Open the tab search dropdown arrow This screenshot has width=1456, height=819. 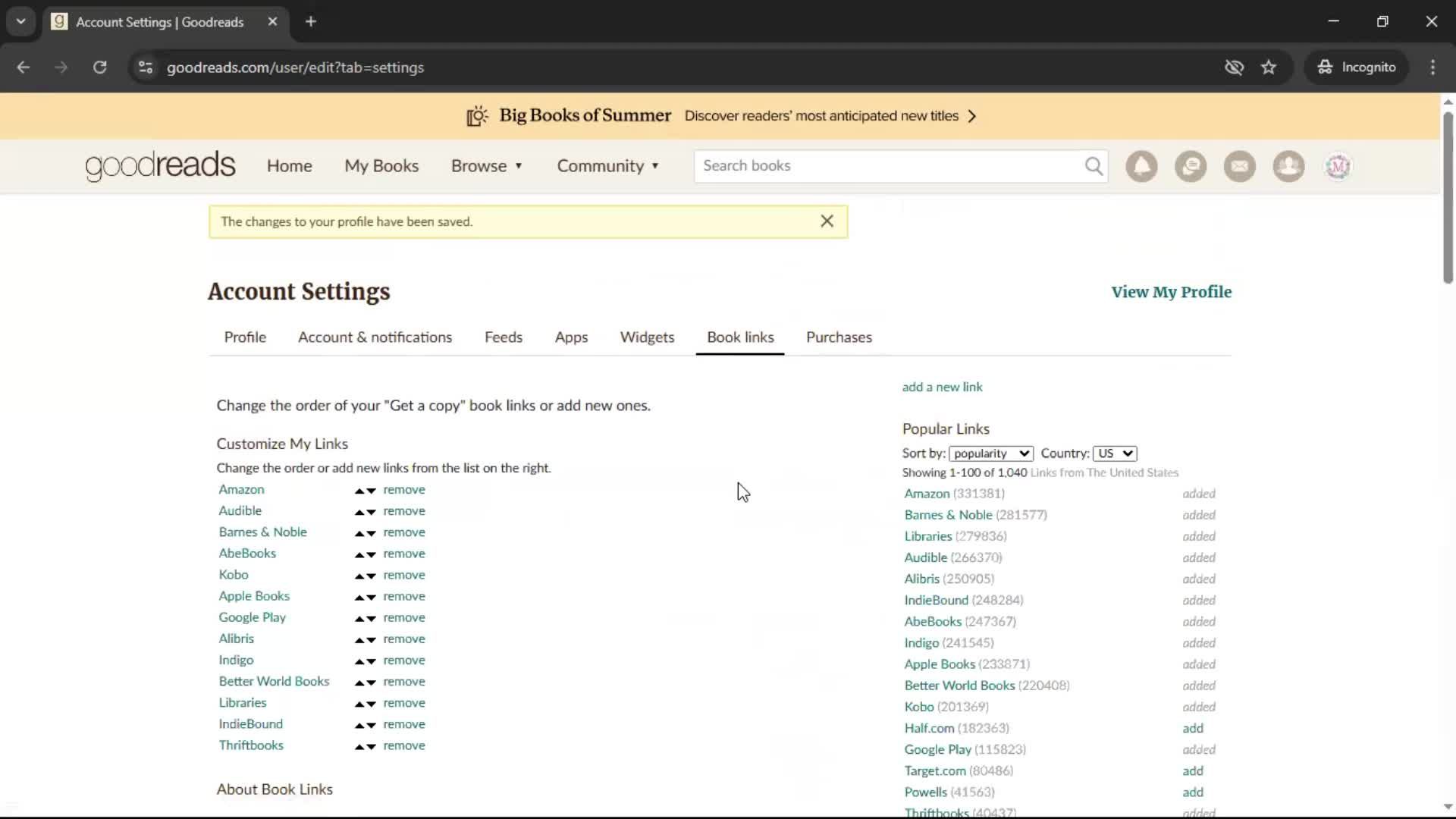pyautogui.click(x=21, y=21)
